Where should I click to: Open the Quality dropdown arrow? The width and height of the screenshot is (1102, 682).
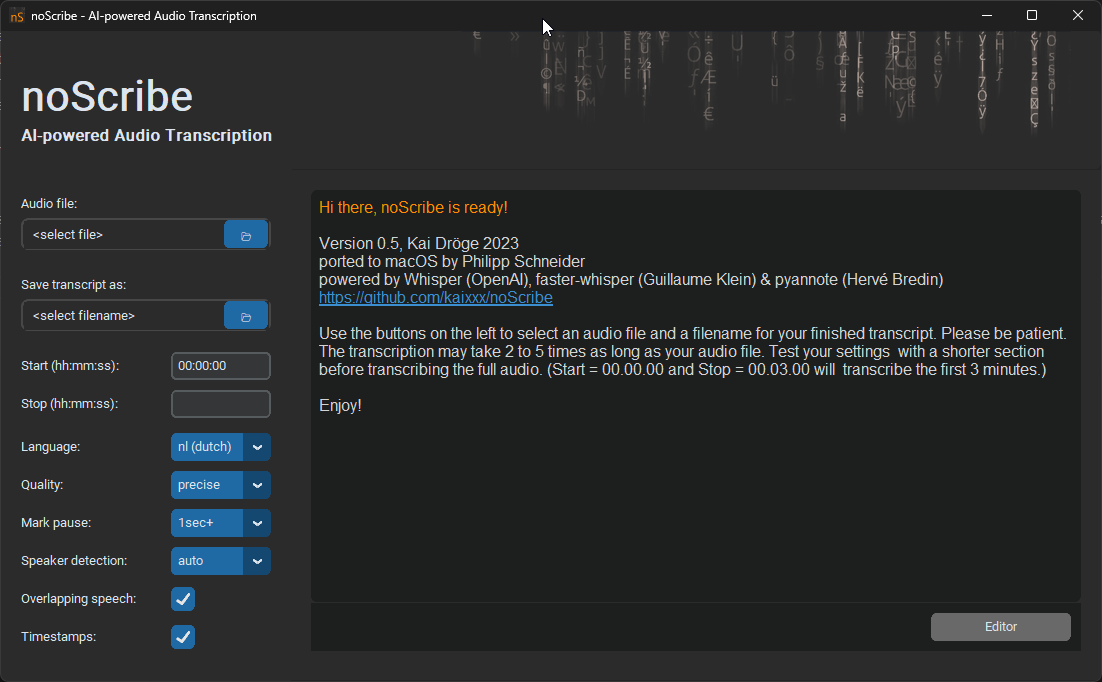point(257,485)
